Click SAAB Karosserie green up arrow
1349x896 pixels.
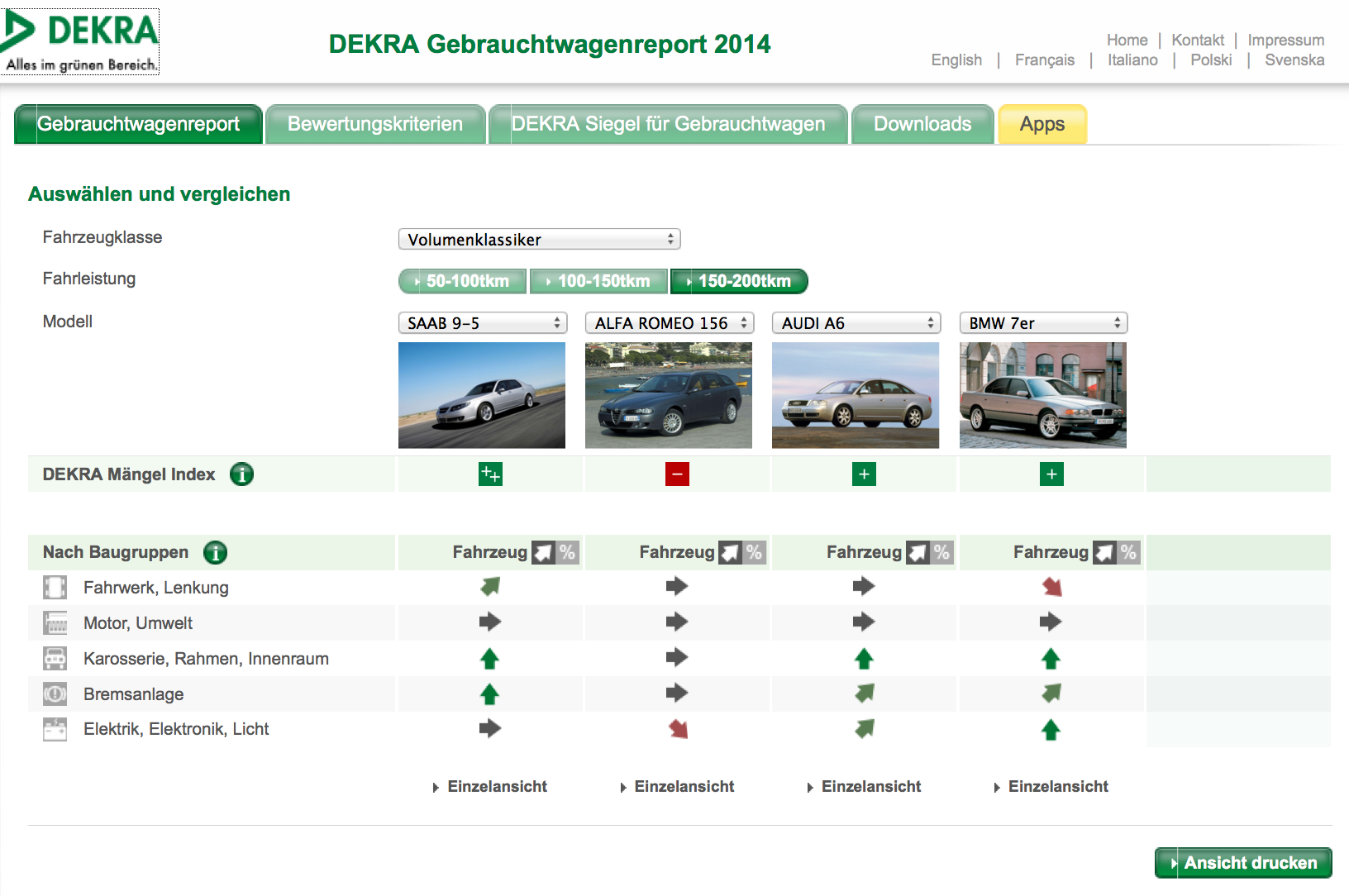click(489, 659)
